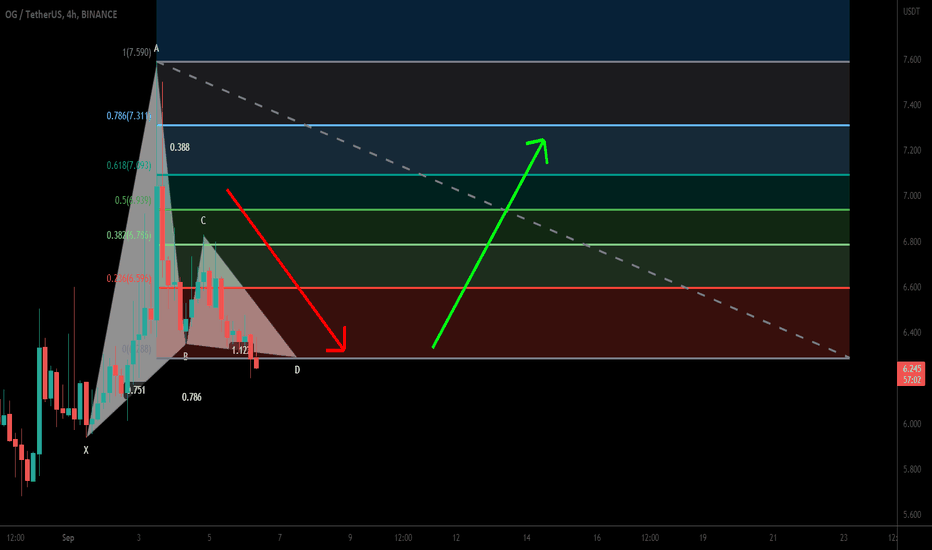Click the 57:02 candle countdown timer
This screenshot has height=550, width=932.
pyautogui.click(x=911, y=380)
